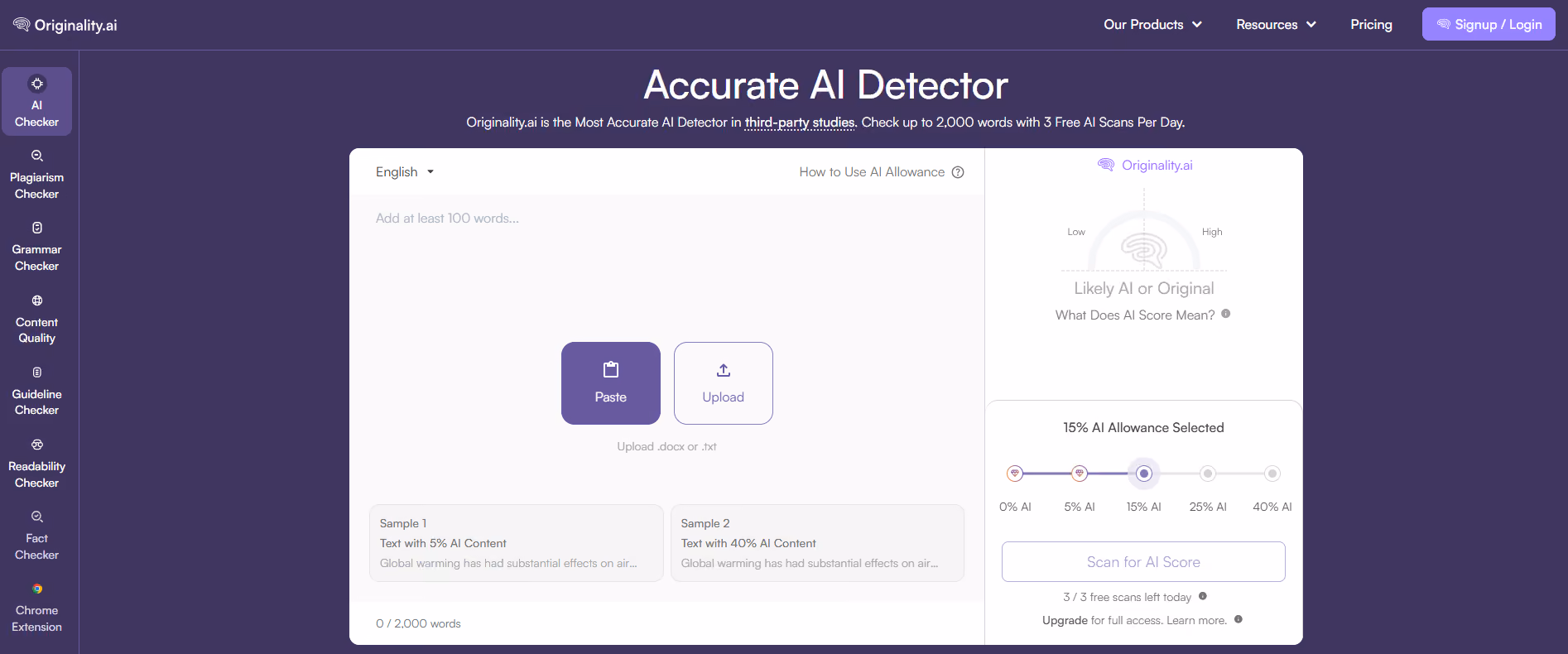Screen dimensions: 1568x654
Task: Select the 15% AI allowance point
Action: 1144,474
